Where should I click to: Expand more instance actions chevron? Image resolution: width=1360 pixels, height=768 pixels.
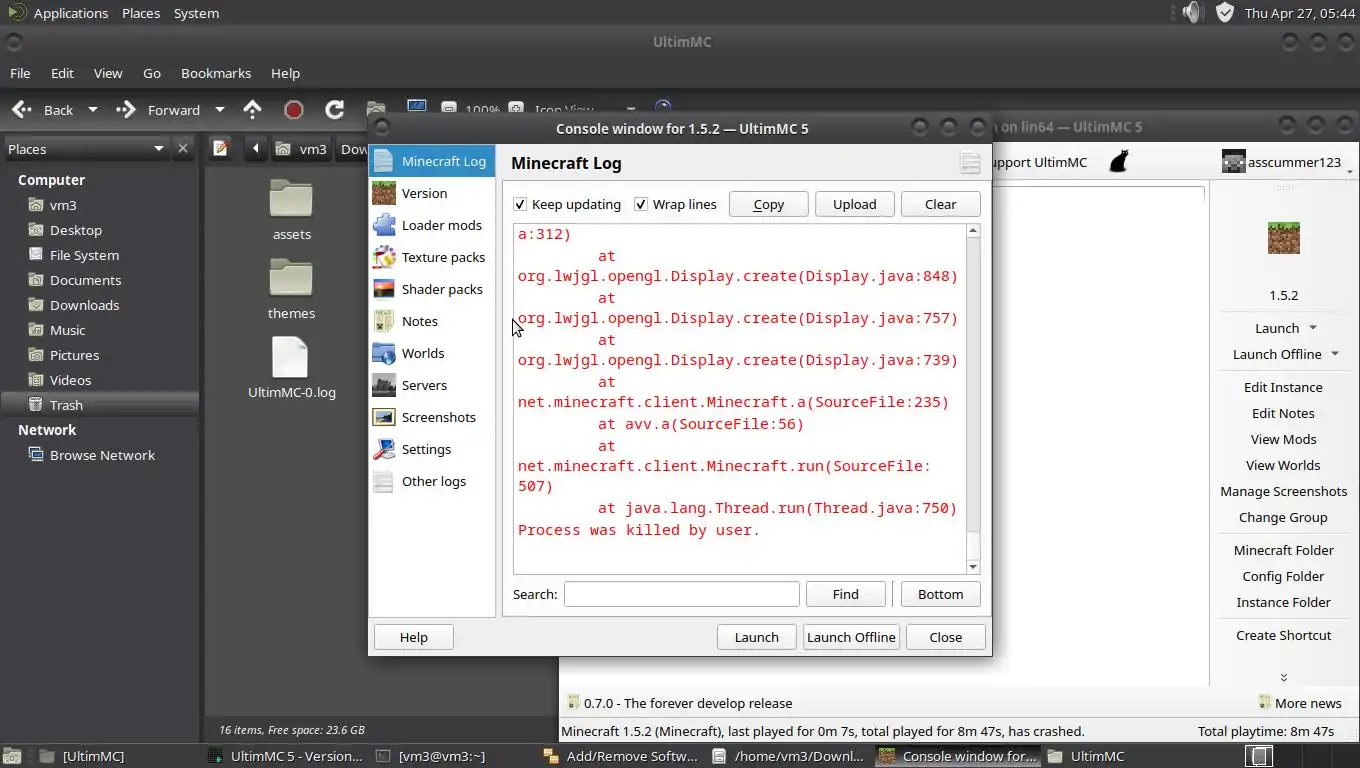pyautogui.click(x=1284, y=677)
